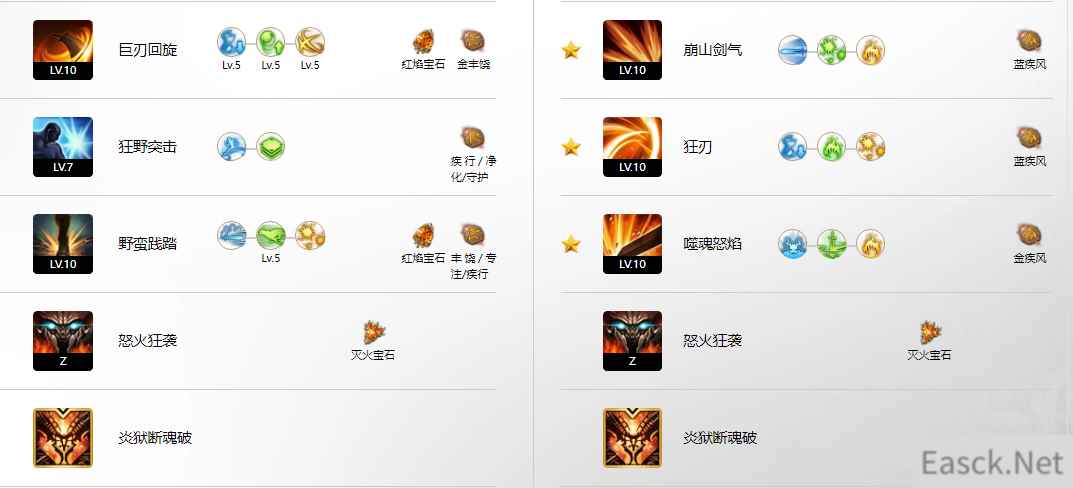This screenshot has height=488, width=1073.
Task: Click the 狂野突击 skill name text
Action: pyautogui.click(x=147, y=146)
